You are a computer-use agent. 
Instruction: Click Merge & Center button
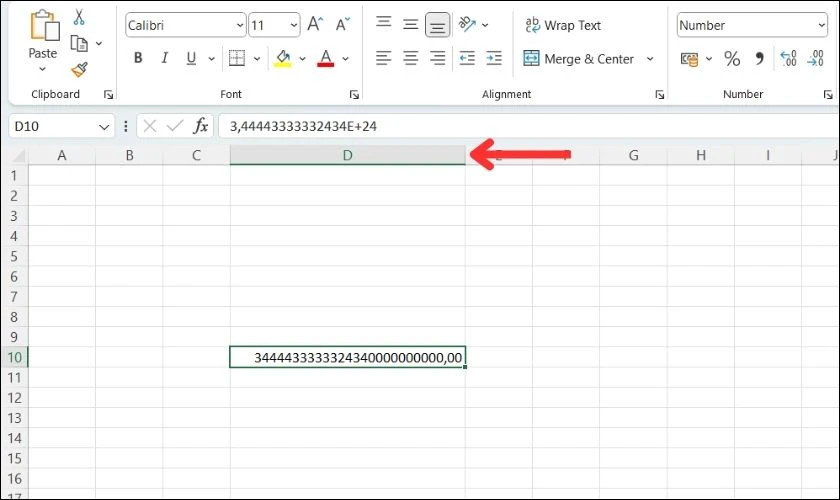click(579, 58)
